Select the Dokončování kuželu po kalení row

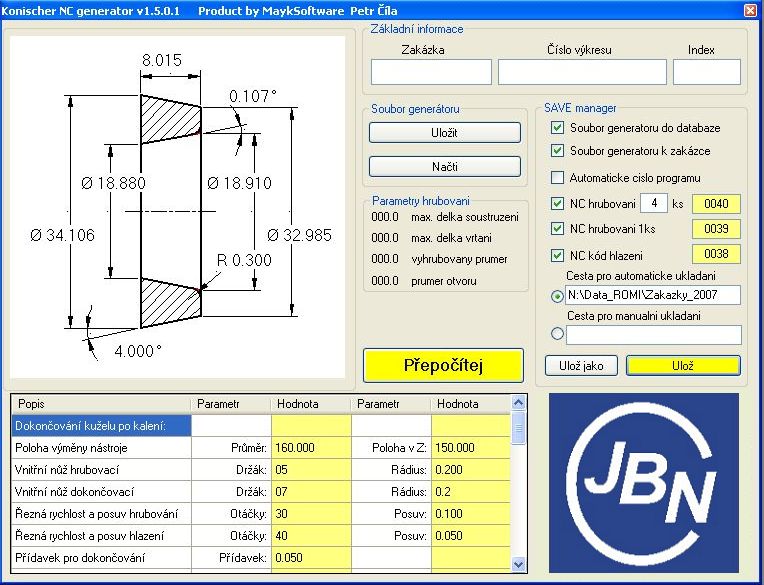click(101, 426)
